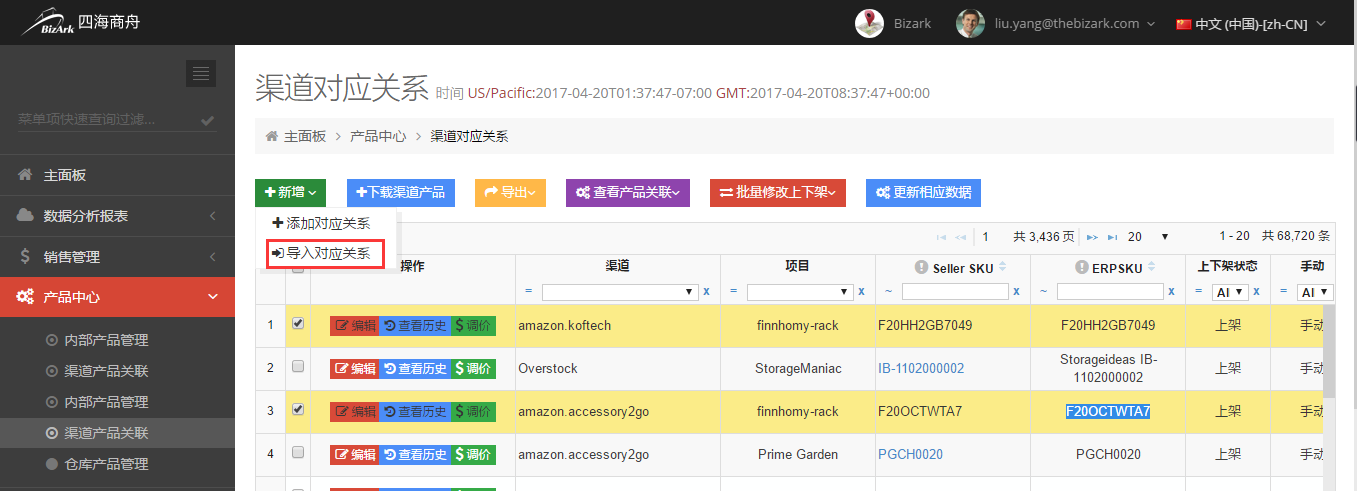Expand 数据分析报表 sidebar menu
The image size is (1357, 491).
coord(117,216)
